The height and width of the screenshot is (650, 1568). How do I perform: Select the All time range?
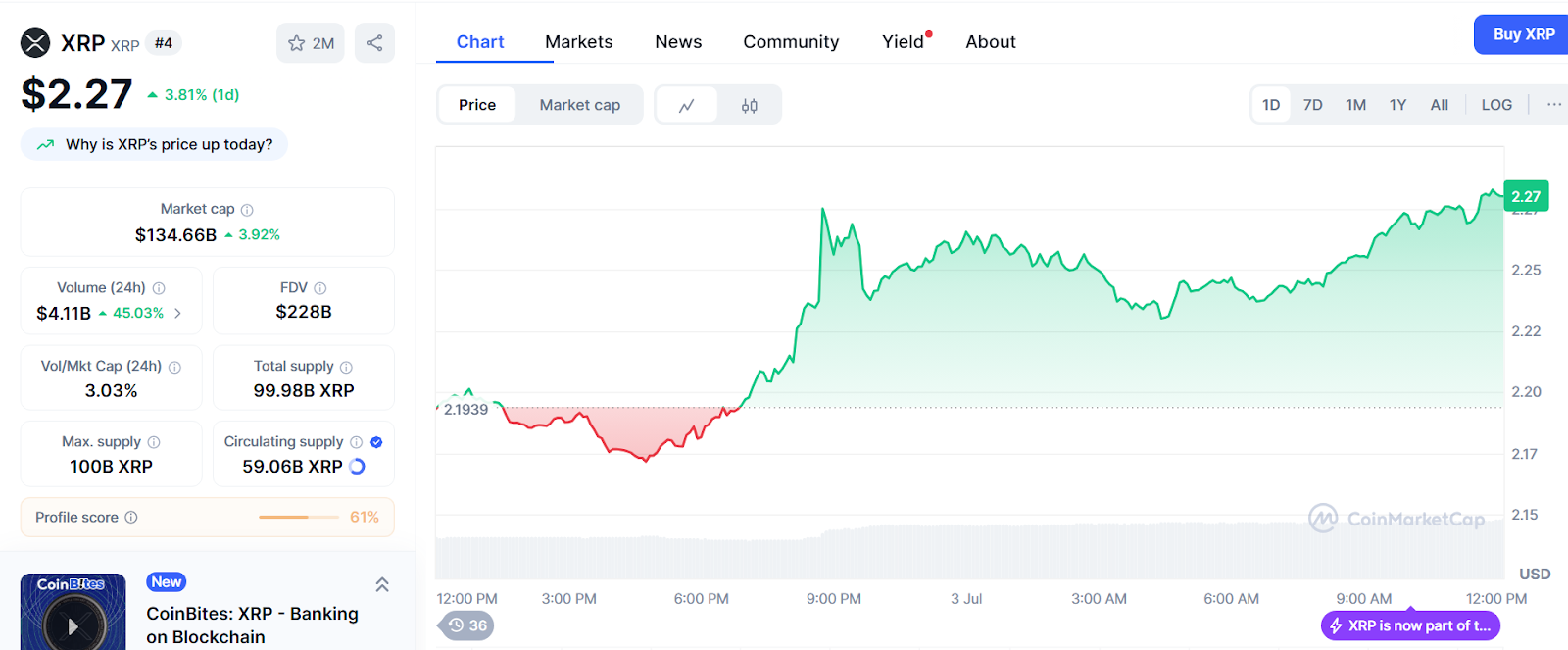coord(1440,105)
